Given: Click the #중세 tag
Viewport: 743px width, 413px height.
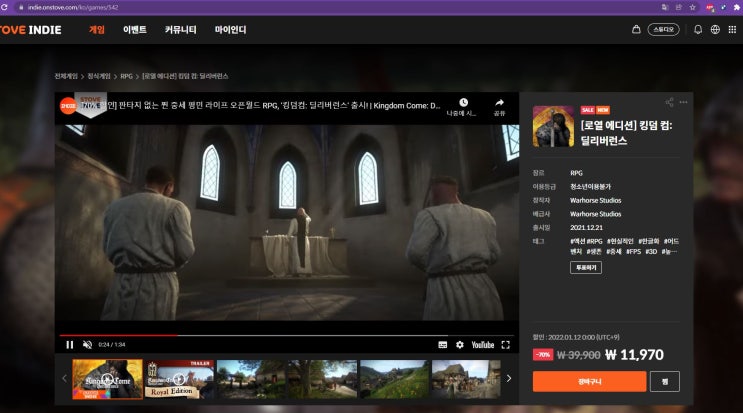Looking at the screenshot, I should click(614, 251).
